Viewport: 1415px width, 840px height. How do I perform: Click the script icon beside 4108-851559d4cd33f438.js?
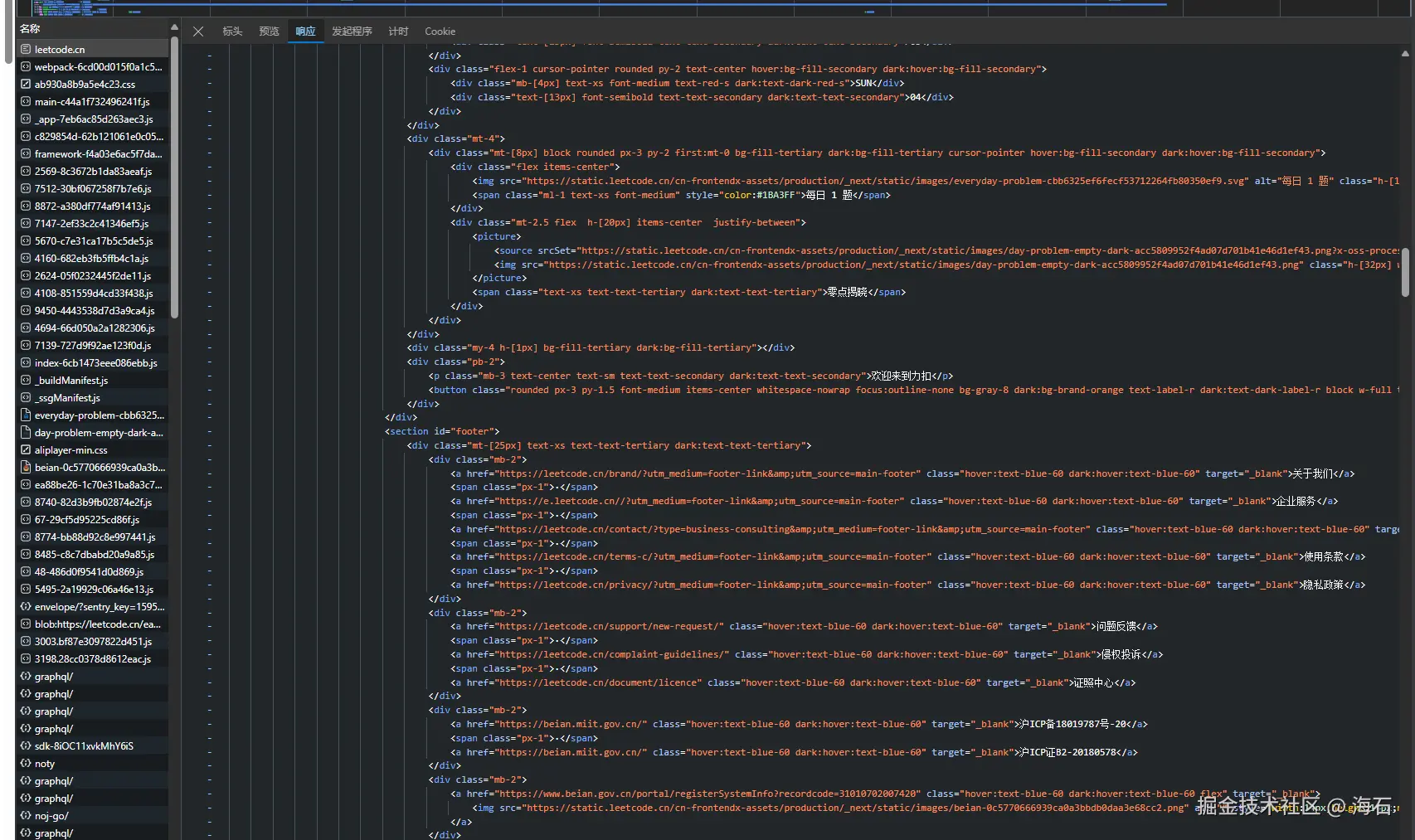(x=26, y=294)
